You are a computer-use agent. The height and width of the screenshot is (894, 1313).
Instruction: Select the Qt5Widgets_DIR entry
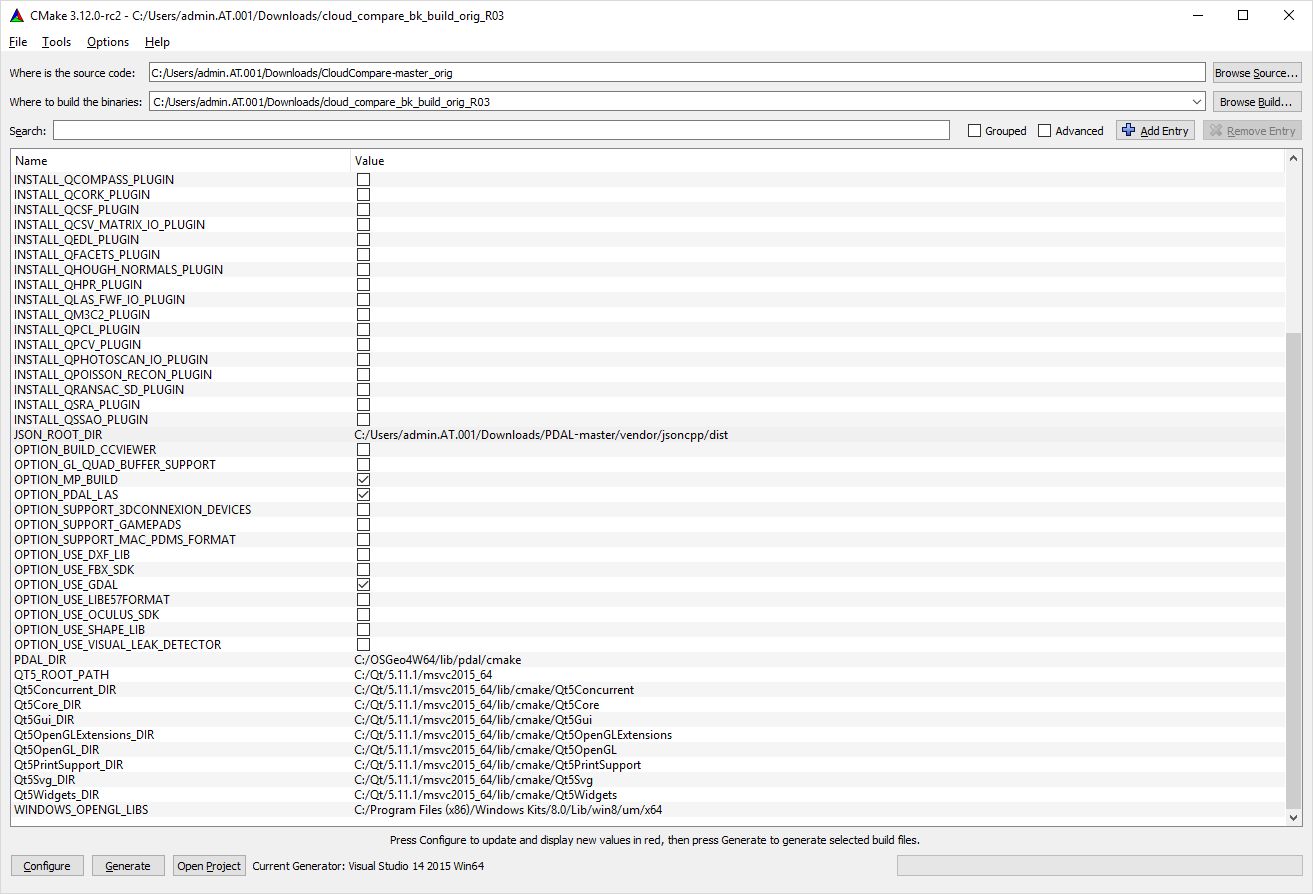coord(56,795)
